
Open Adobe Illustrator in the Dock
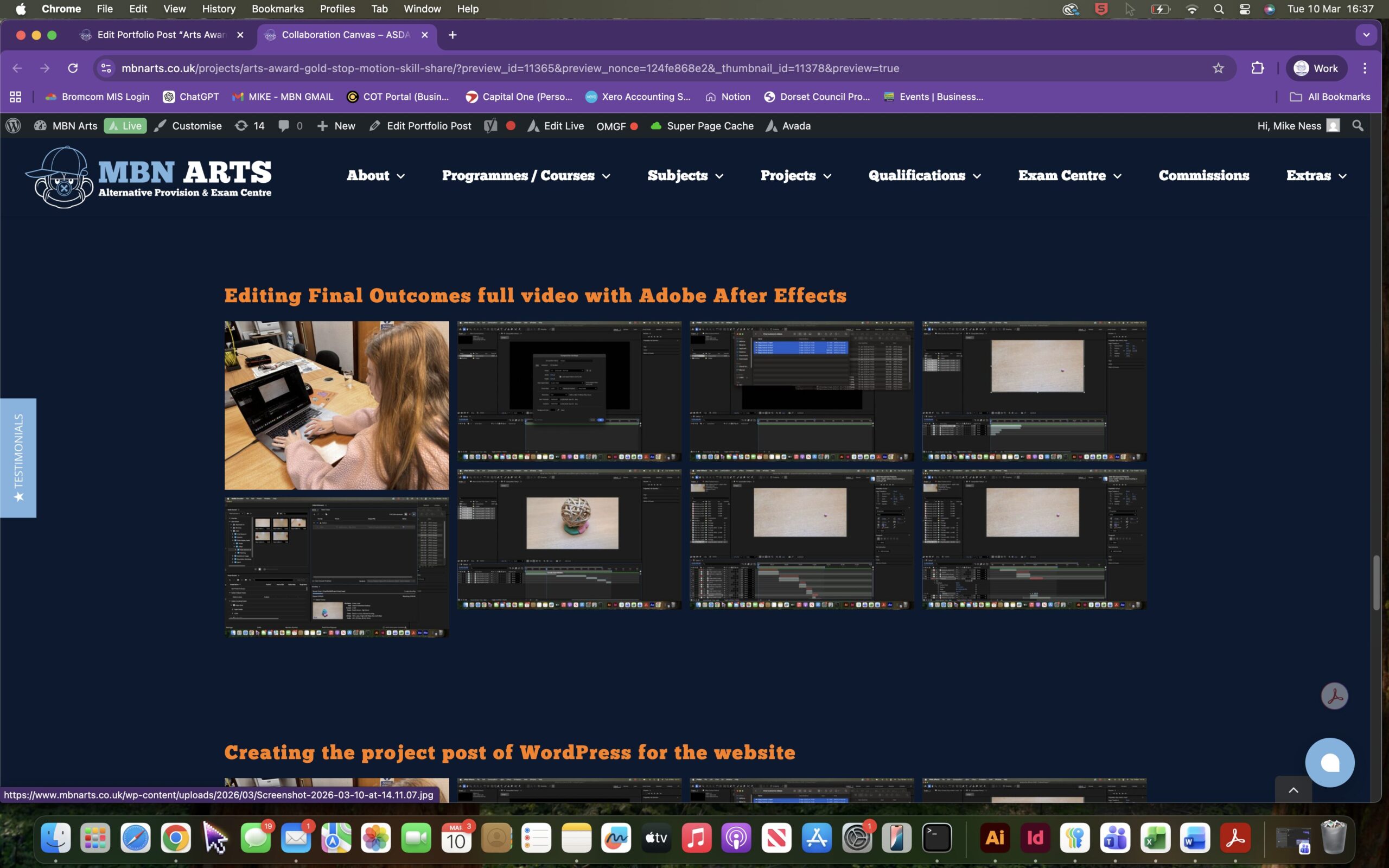tap(995, 838)
